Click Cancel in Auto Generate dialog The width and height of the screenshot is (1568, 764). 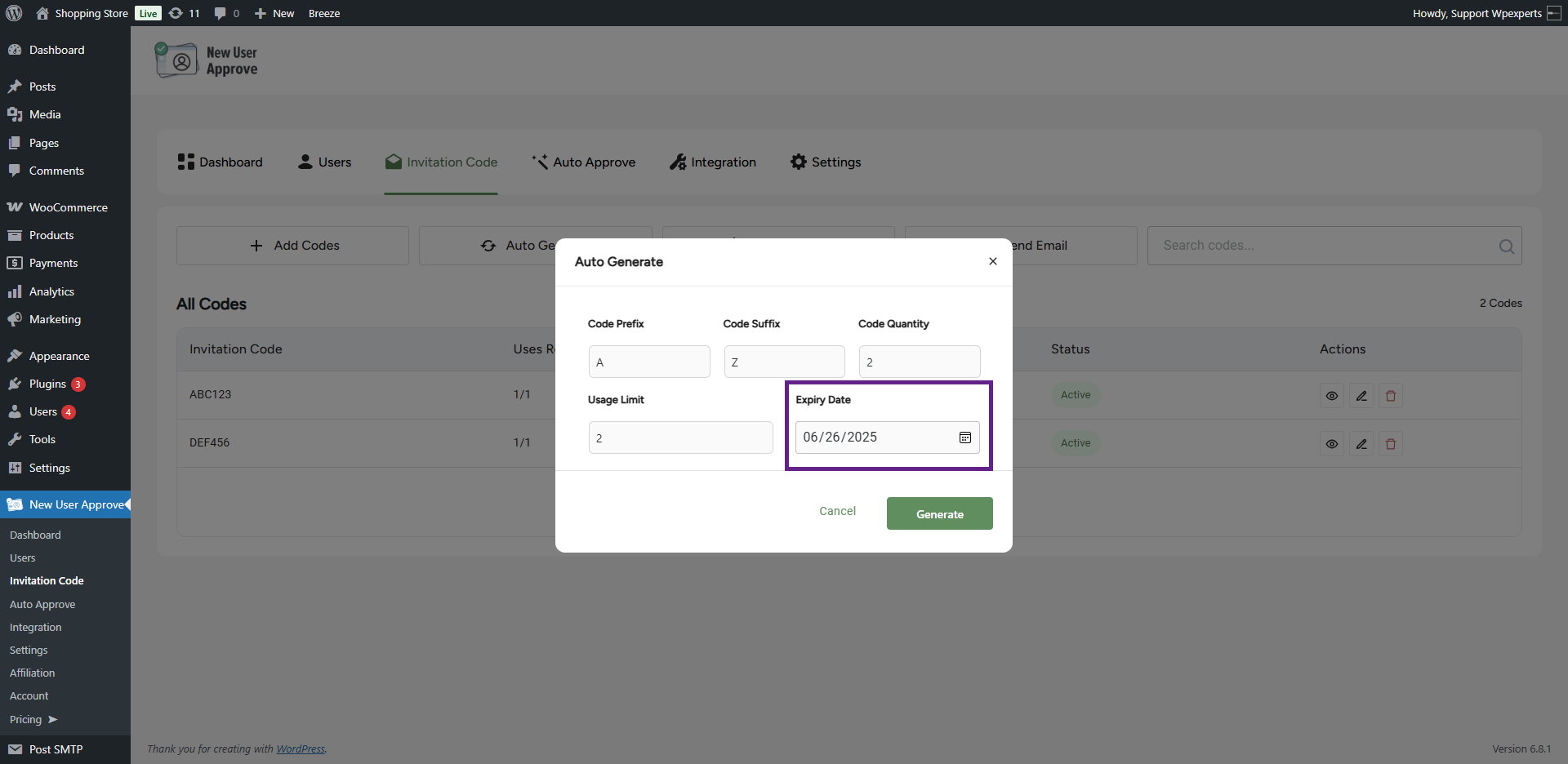click(x=837, y=511)
